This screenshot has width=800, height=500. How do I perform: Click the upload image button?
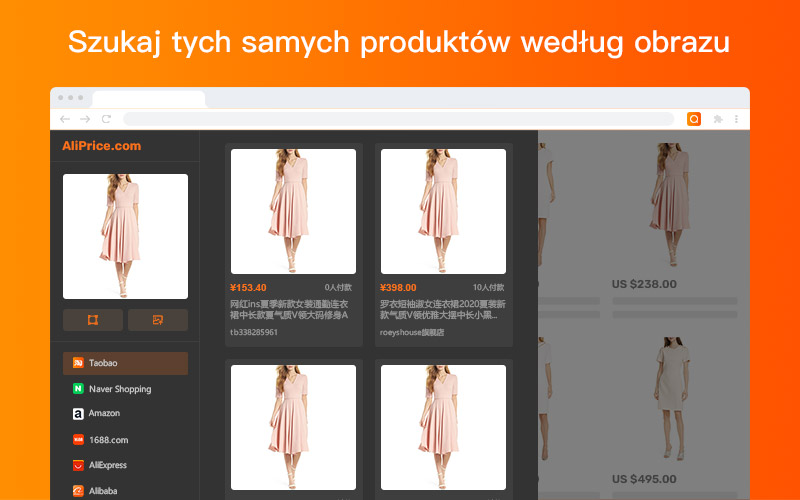tap(158, 320)
